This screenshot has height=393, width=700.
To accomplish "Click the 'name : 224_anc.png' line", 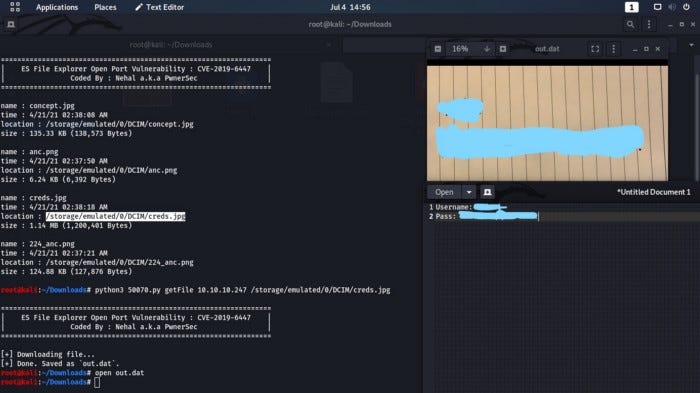I will (38, 244).
